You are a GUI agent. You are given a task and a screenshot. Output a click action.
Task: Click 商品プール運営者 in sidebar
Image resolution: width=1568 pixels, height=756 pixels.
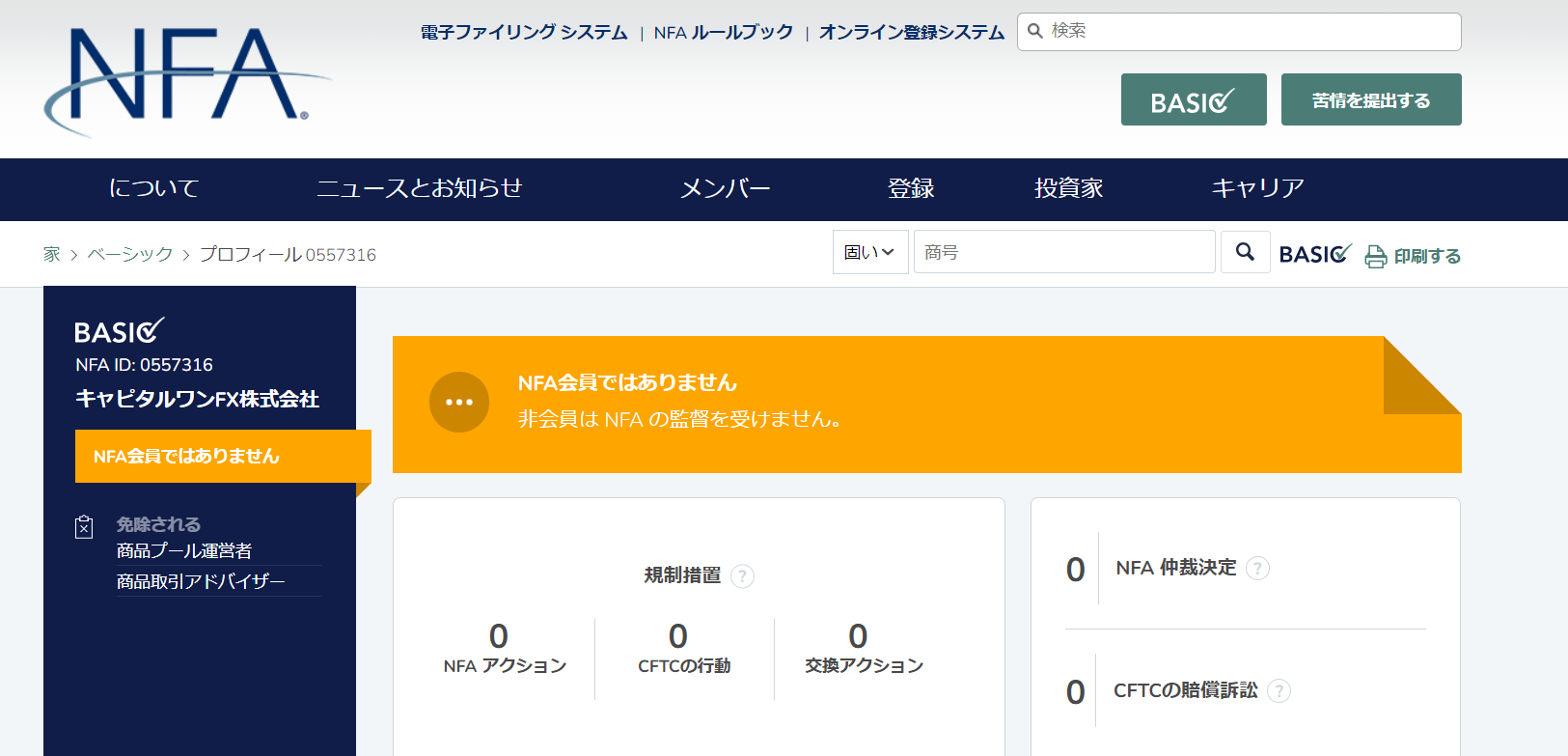(184, 550)
